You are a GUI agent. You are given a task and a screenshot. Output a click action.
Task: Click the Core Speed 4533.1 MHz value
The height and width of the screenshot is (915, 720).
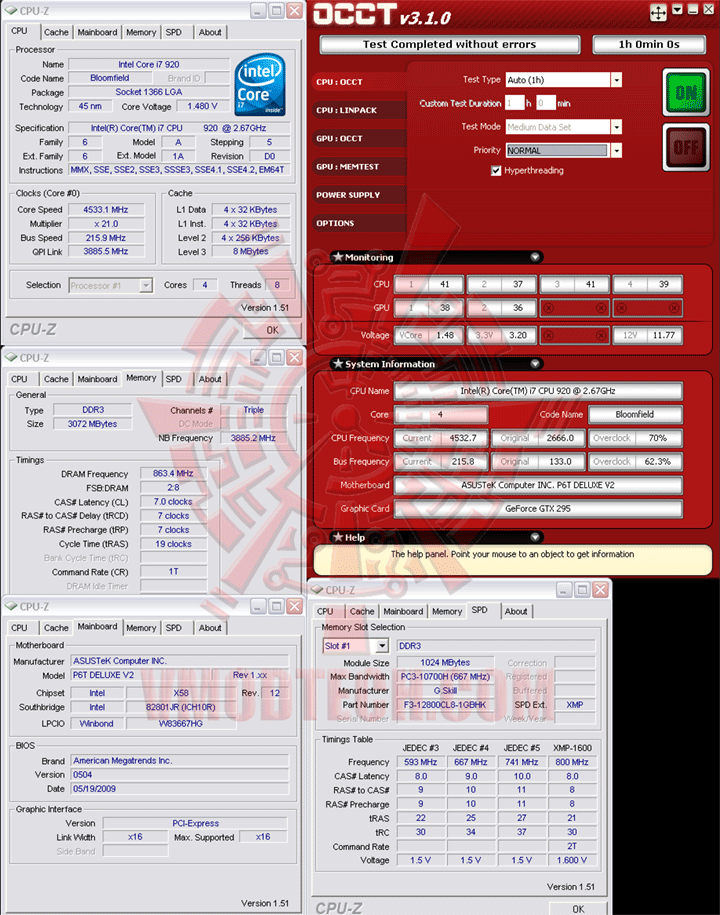[106, 209]
